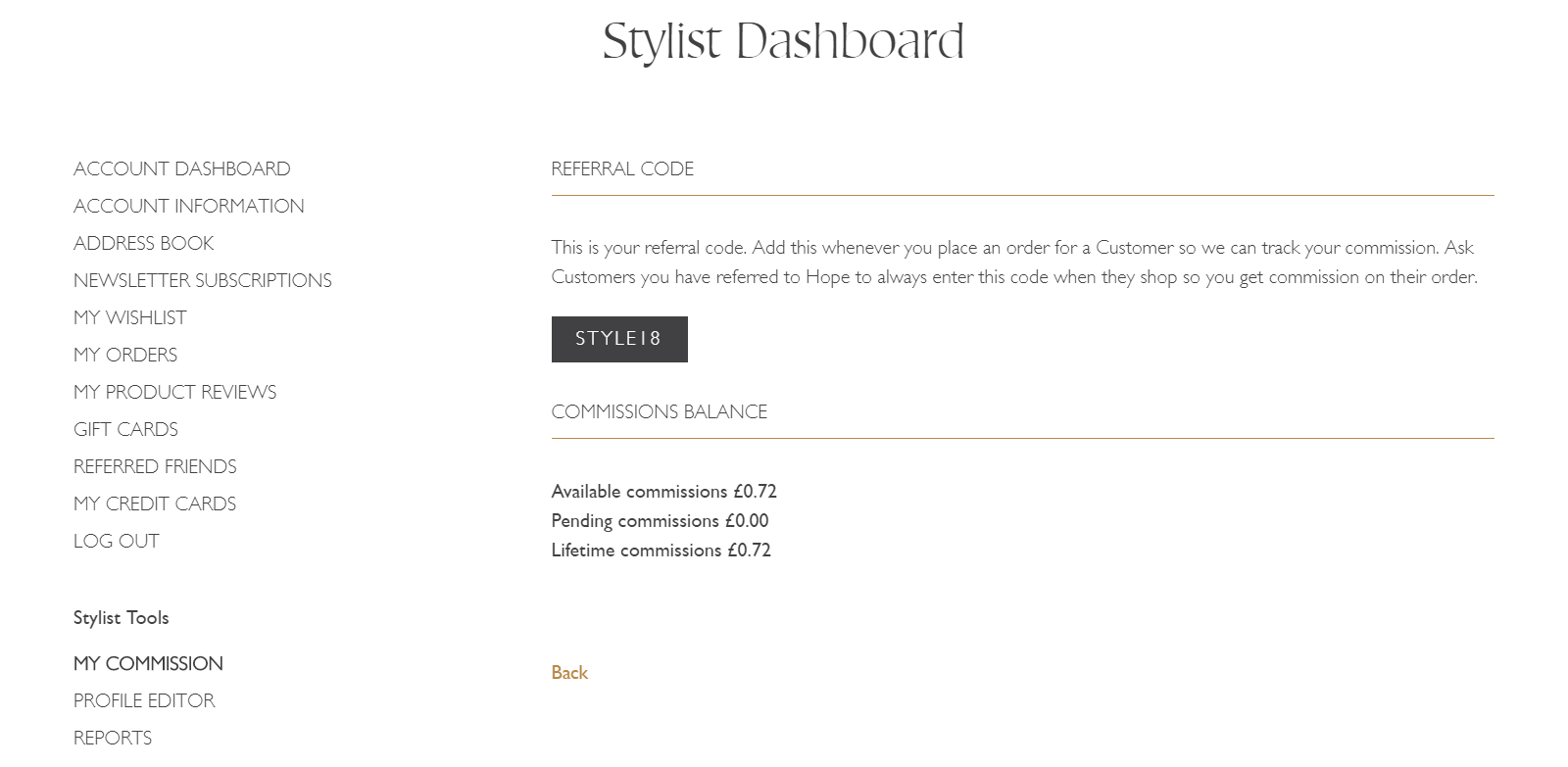Go to Gift Cards section
This screenshot has width=1568, height=767.
125,429
